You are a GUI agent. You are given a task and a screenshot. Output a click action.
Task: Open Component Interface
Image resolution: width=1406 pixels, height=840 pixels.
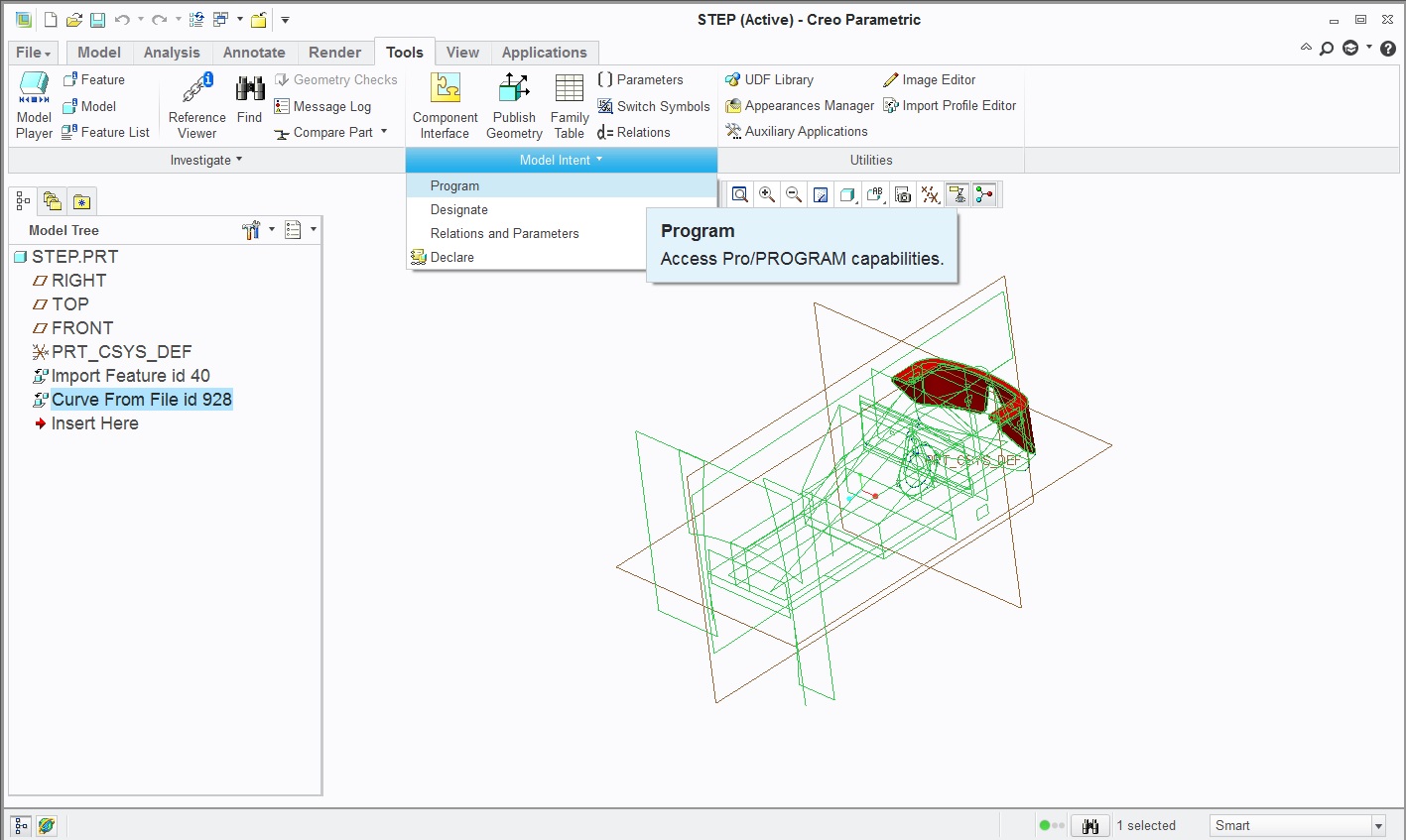coord(445,105)
